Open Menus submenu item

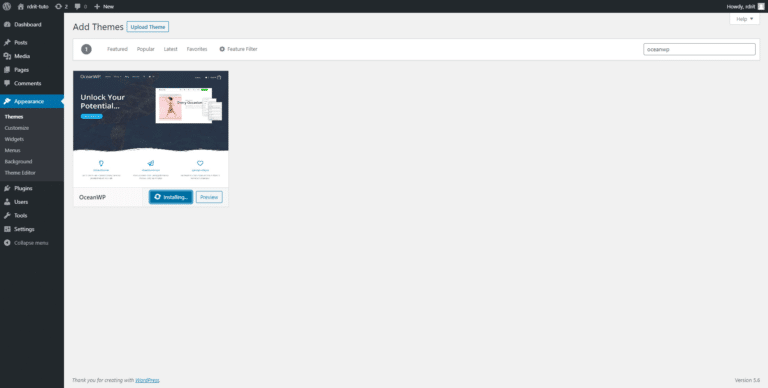(x=13, y=150)
